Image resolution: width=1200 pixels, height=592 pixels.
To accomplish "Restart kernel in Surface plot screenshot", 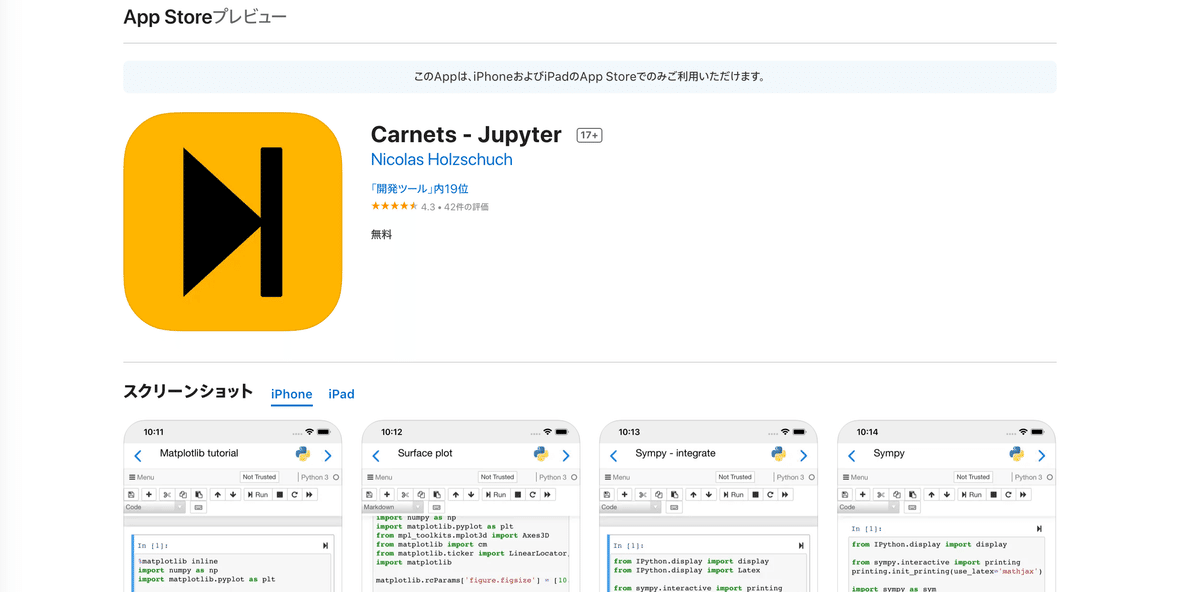I will (532, 495).
